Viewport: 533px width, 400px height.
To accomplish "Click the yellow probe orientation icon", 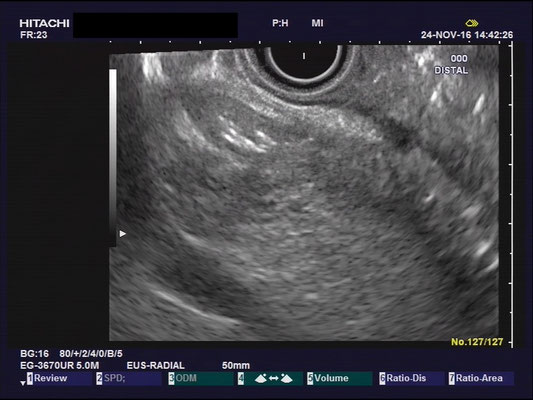I will 472,23.
